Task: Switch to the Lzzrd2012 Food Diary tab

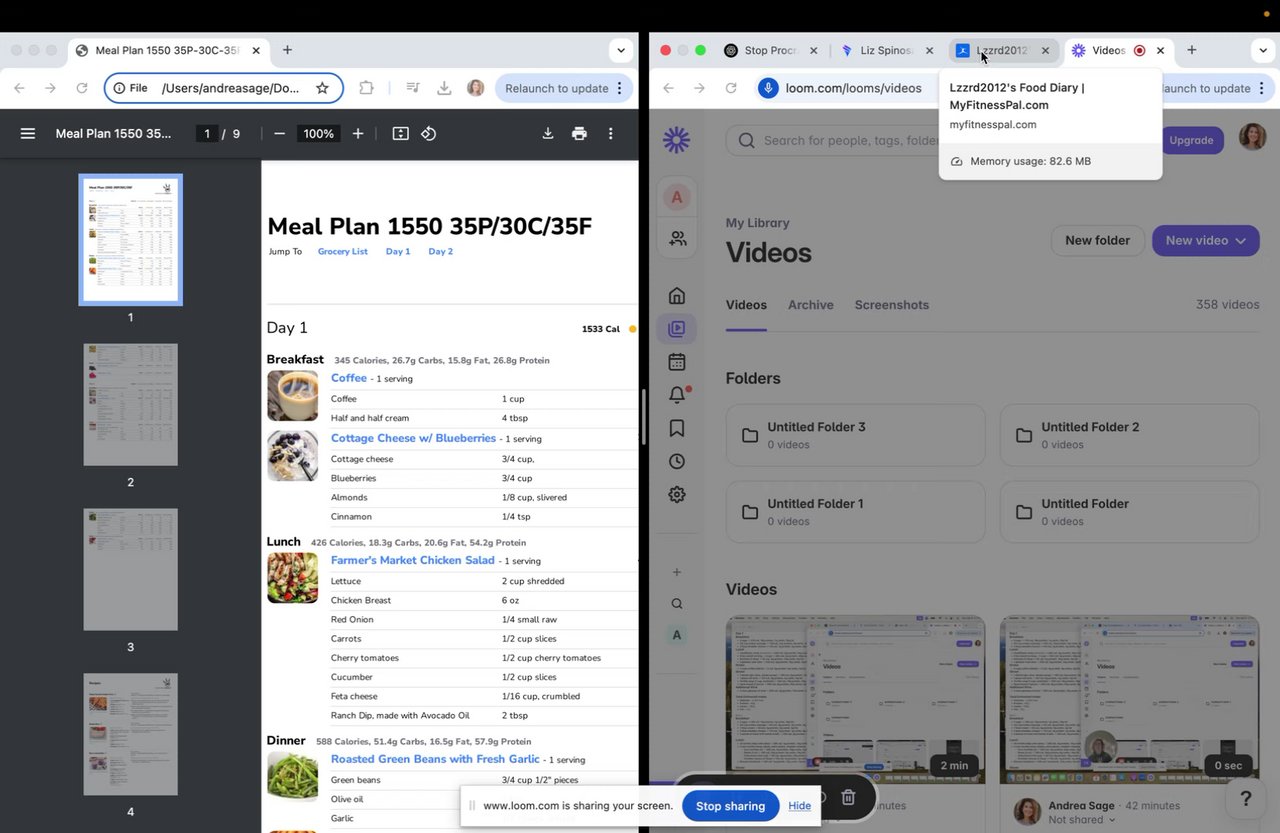Action: pyautogui.click(x=1002, y=50)
